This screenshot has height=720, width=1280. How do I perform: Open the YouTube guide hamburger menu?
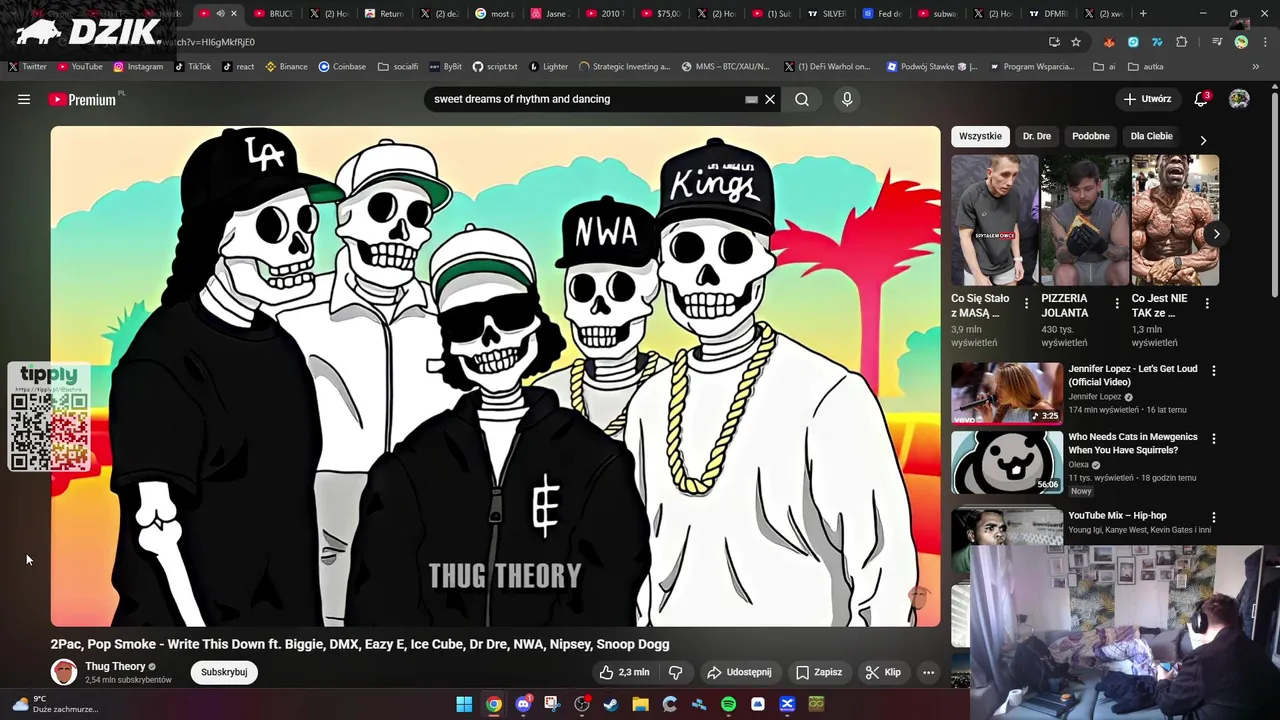pos(24,99)
